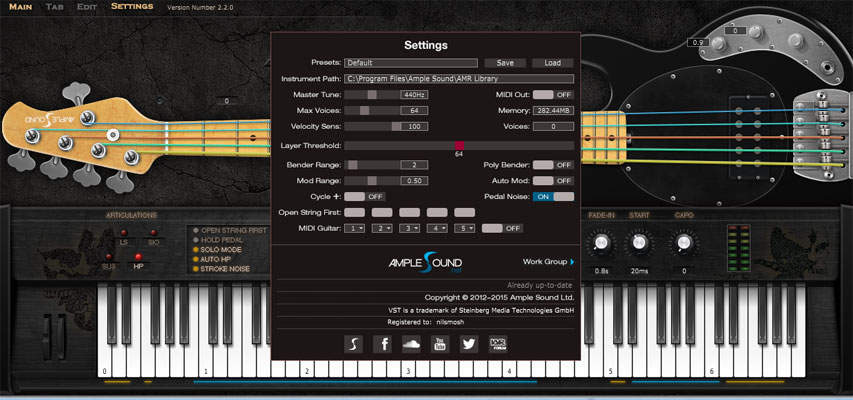This screenshot has height=400, width=853.
Task: Enable Open String First option in panel
Action: pos(230,231)
